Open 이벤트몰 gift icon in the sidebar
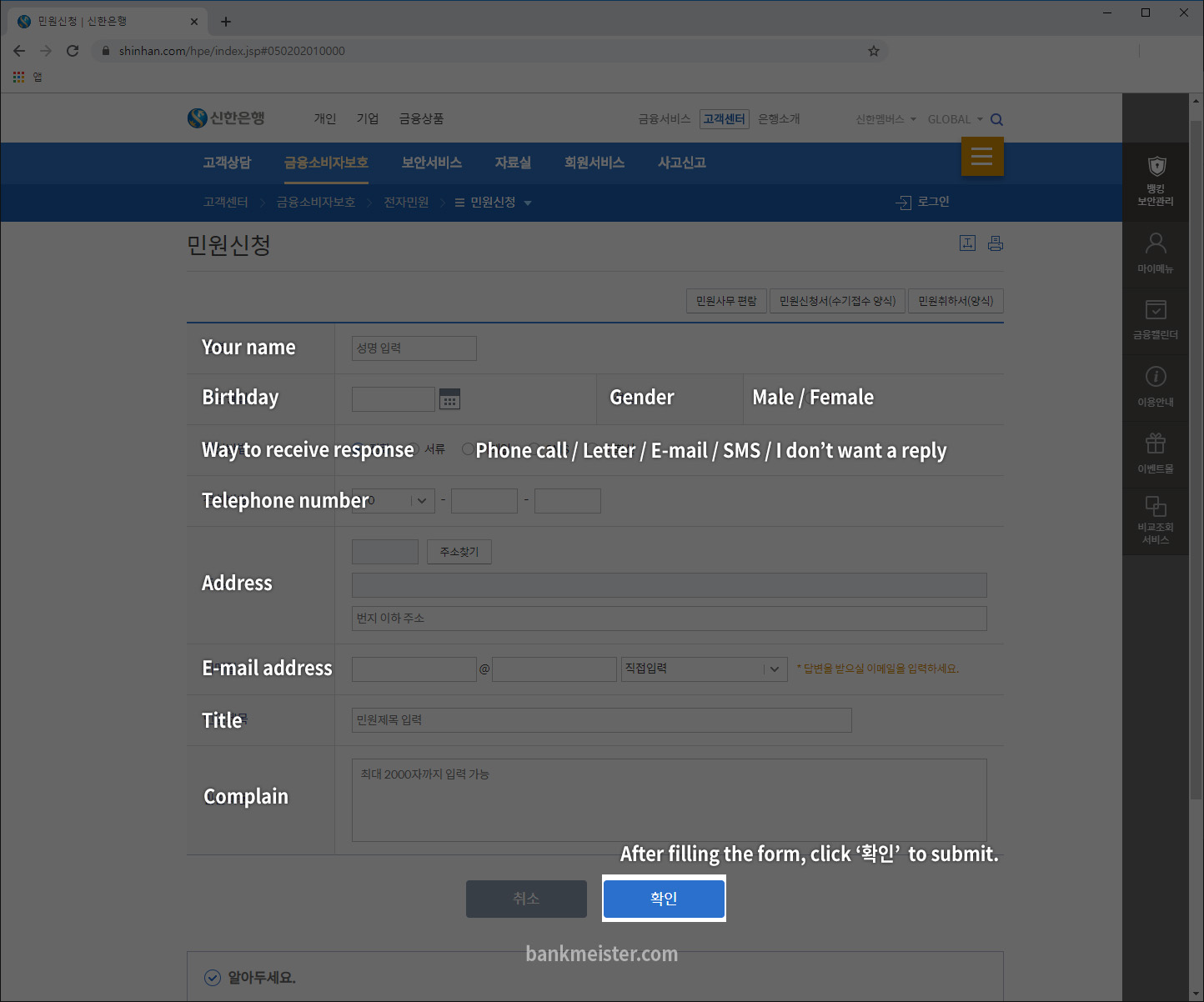 [1156, 453]
